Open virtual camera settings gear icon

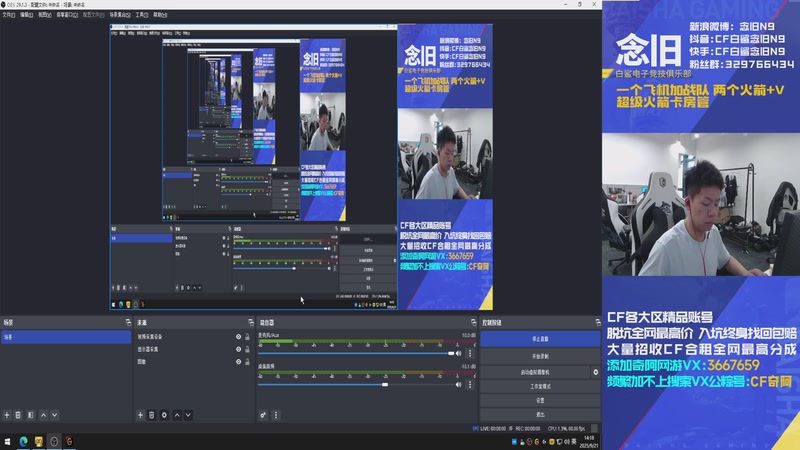tap(595, 372)
